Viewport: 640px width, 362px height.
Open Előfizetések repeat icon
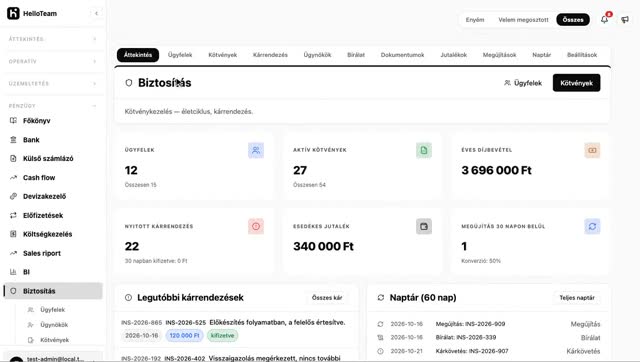click(13, 215)
